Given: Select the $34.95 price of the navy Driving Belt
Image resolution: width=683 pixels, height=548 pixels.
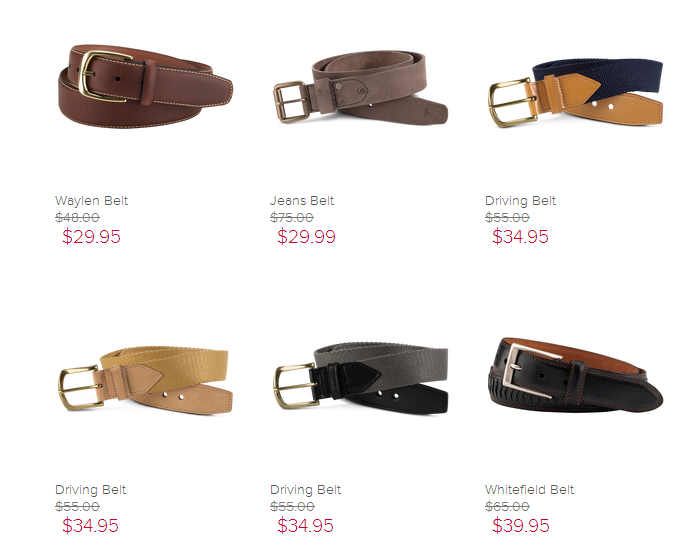Looking at the screenshot, I should (x=520, y=237).
